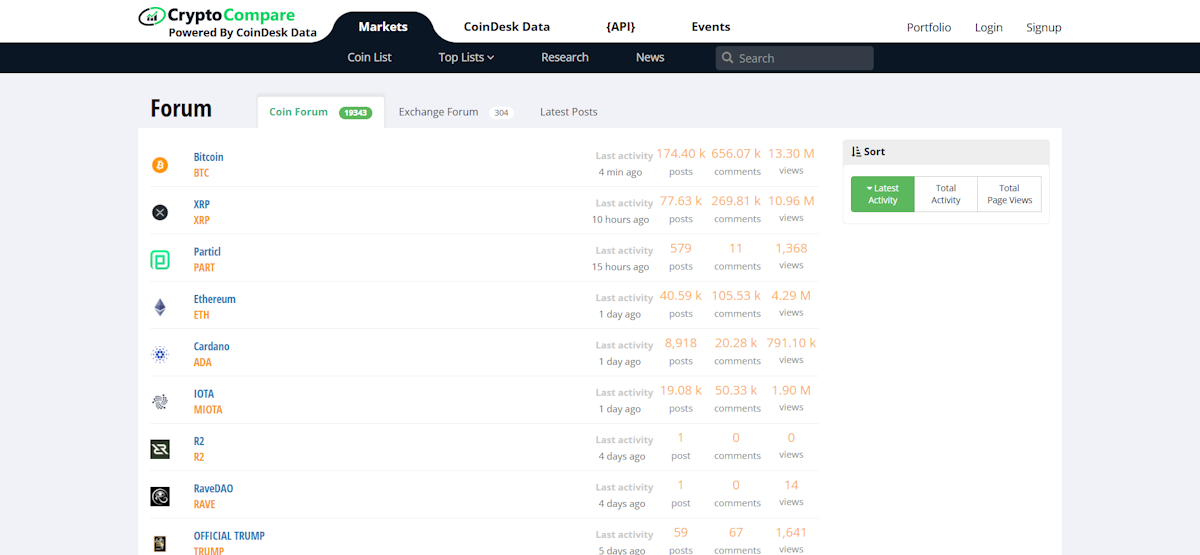The height and width of the screenshot is (555, 1200).
Task: Open the Research menu item
Action: 565,57
